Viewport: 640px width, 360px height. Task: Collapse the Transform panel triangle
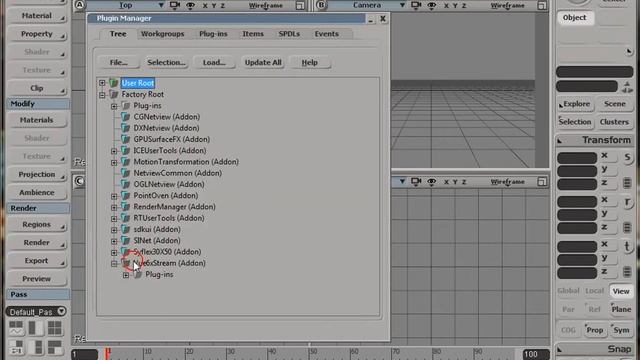point(560,141)
